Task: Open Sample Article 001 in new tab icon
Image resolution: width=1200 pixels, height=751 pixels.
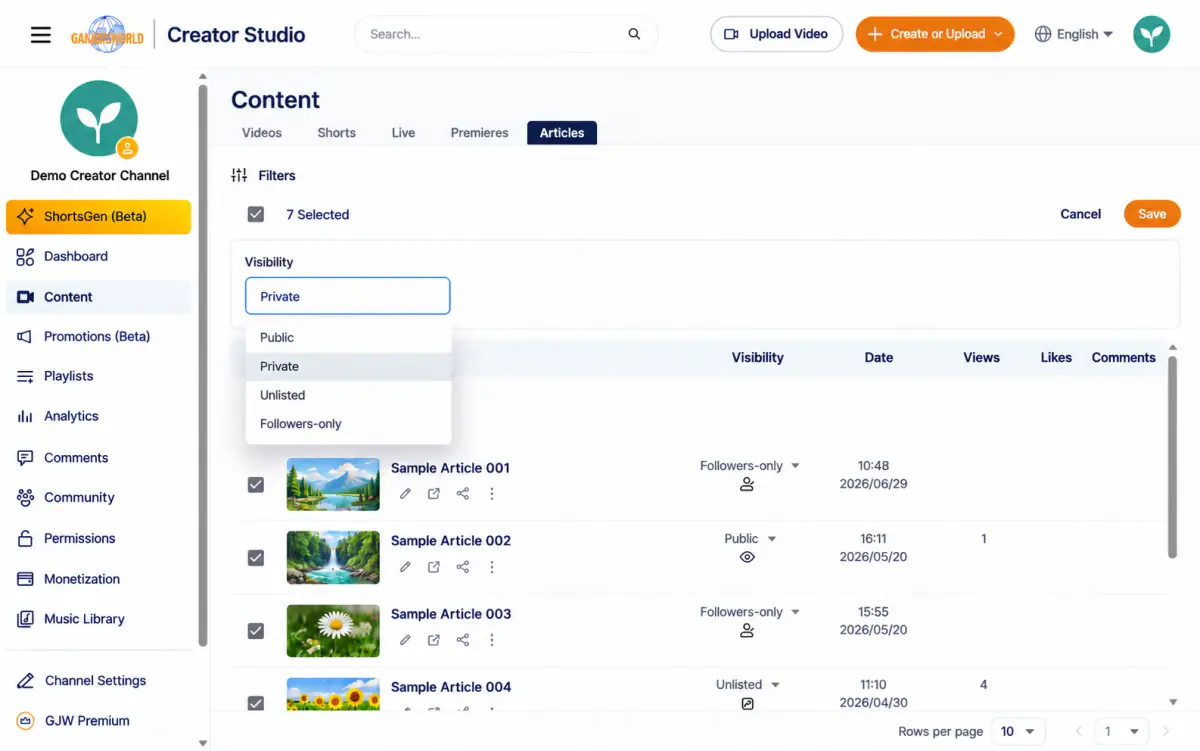Action: (434, 494)
